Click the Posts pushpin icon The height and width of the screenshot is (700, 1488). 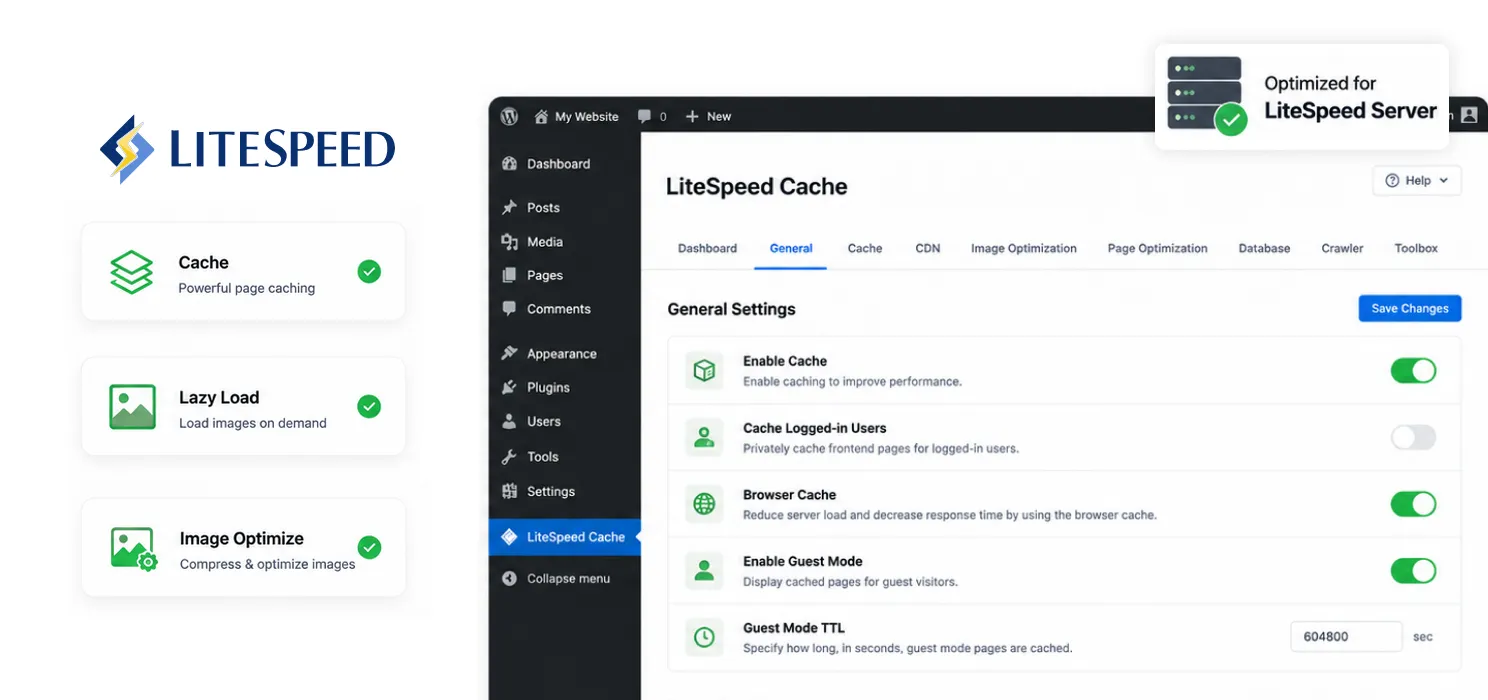tap(510, 208)
